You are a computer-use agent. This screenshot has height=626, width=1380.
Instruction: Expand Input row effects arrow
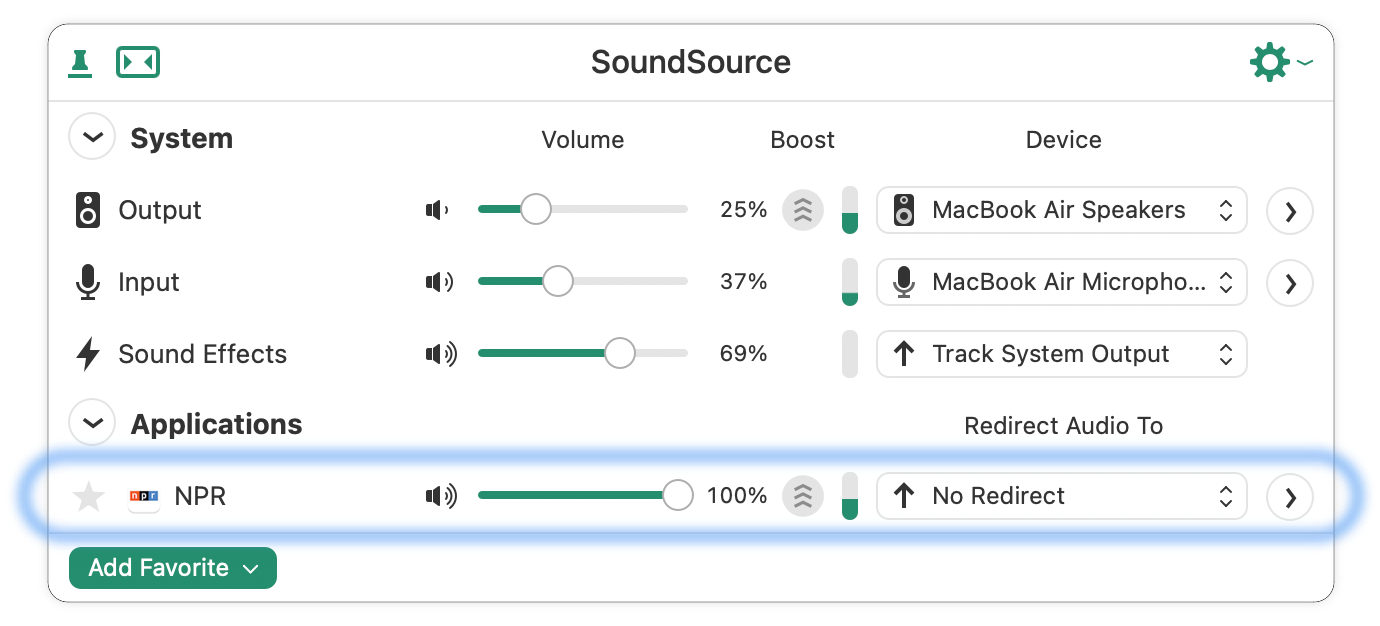point(1290,283)
